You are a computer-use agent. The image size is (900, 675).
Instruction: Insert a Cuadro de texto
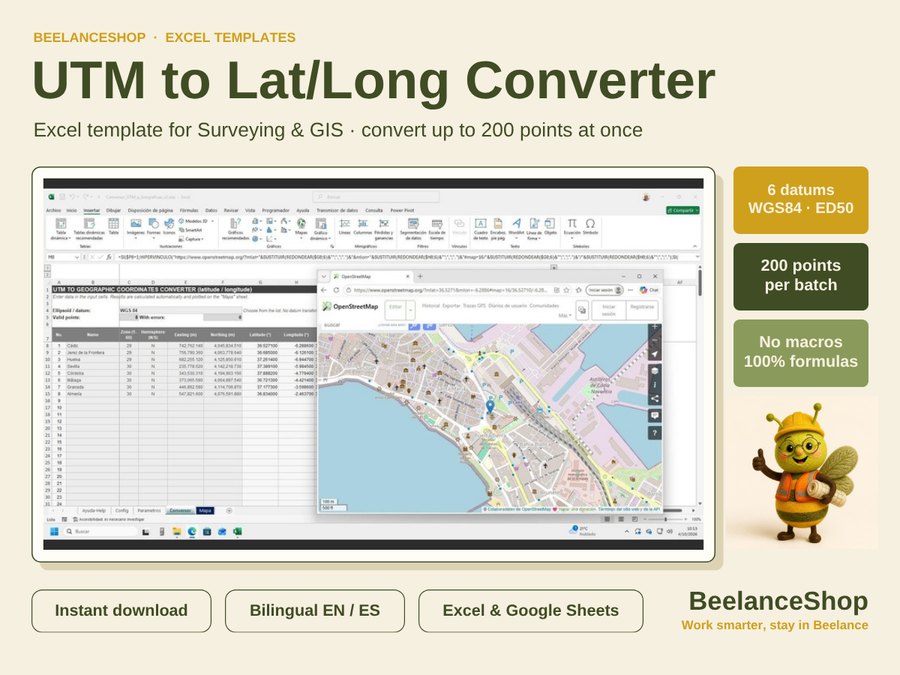click(480, 229)
